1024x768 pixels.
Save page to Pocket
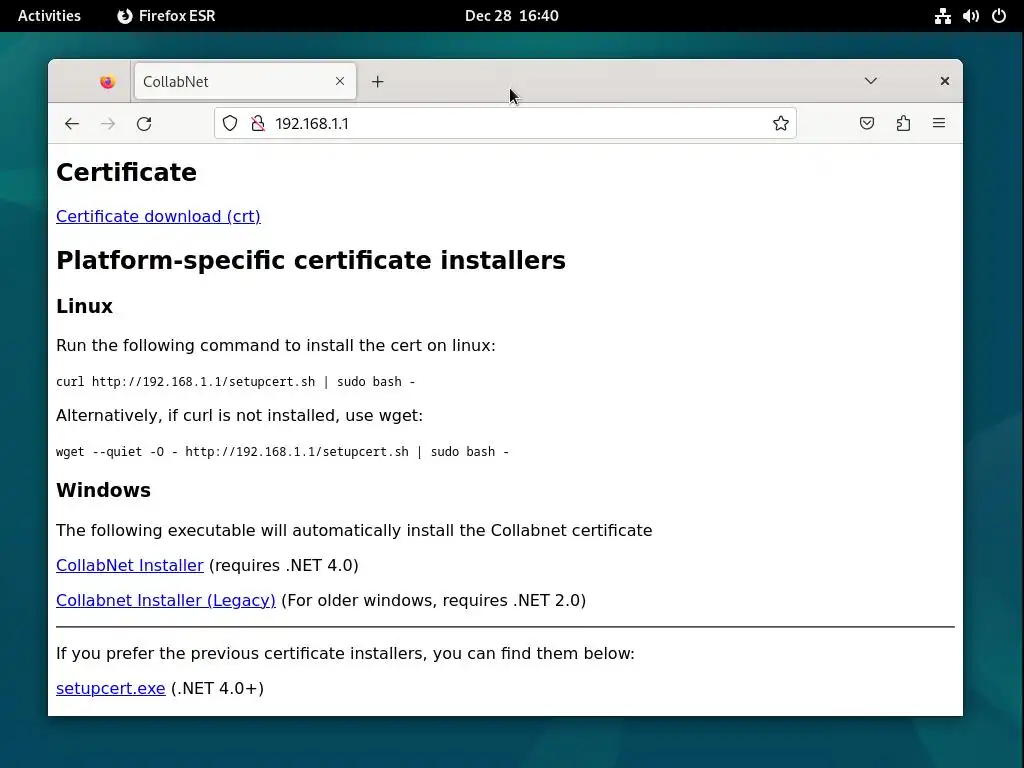coord(867,123)
